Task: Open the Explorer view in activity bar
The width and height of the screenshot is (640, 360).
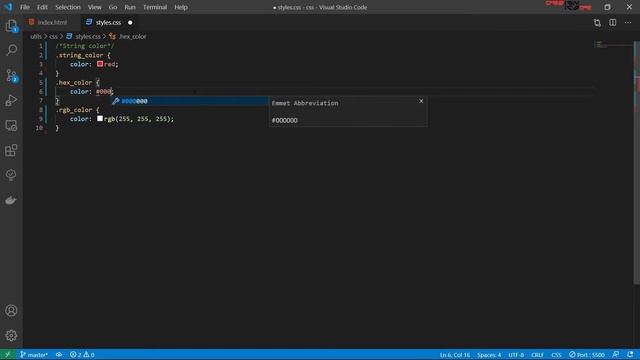Action: coord(11,26)
